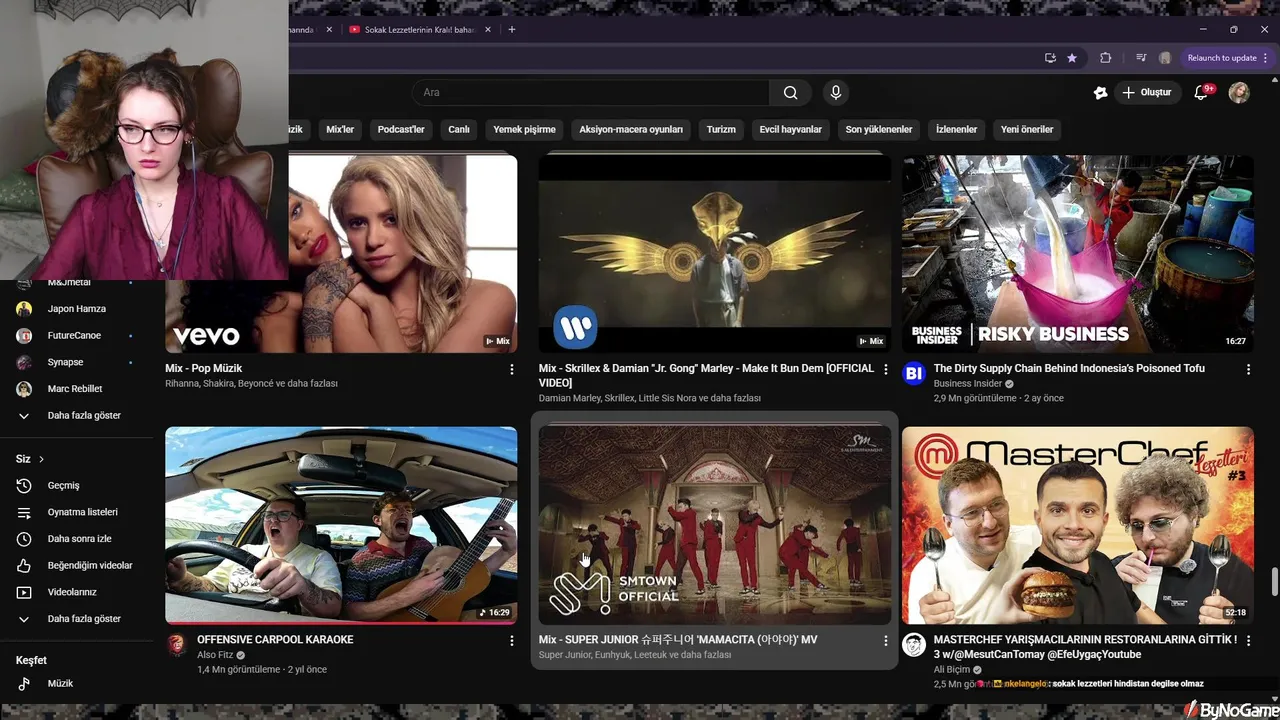The width and height of the screenshot is (1280, 720).
Task: Select the Turizm filter chip
Action: (x=721, y=129)
